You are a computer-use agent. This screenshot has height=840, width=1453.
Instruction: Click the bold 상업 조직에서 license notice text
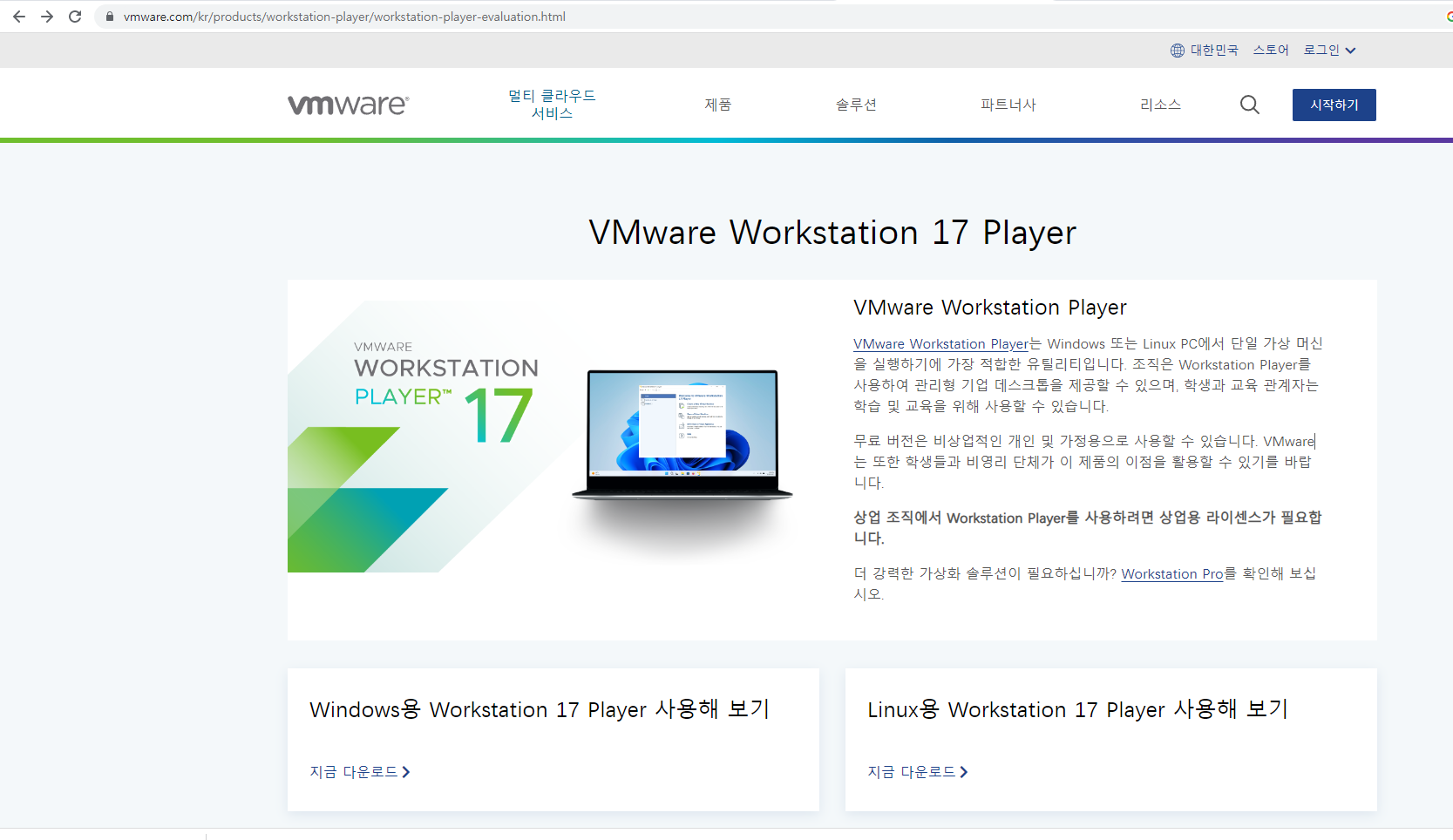[x=1087, y=528]
